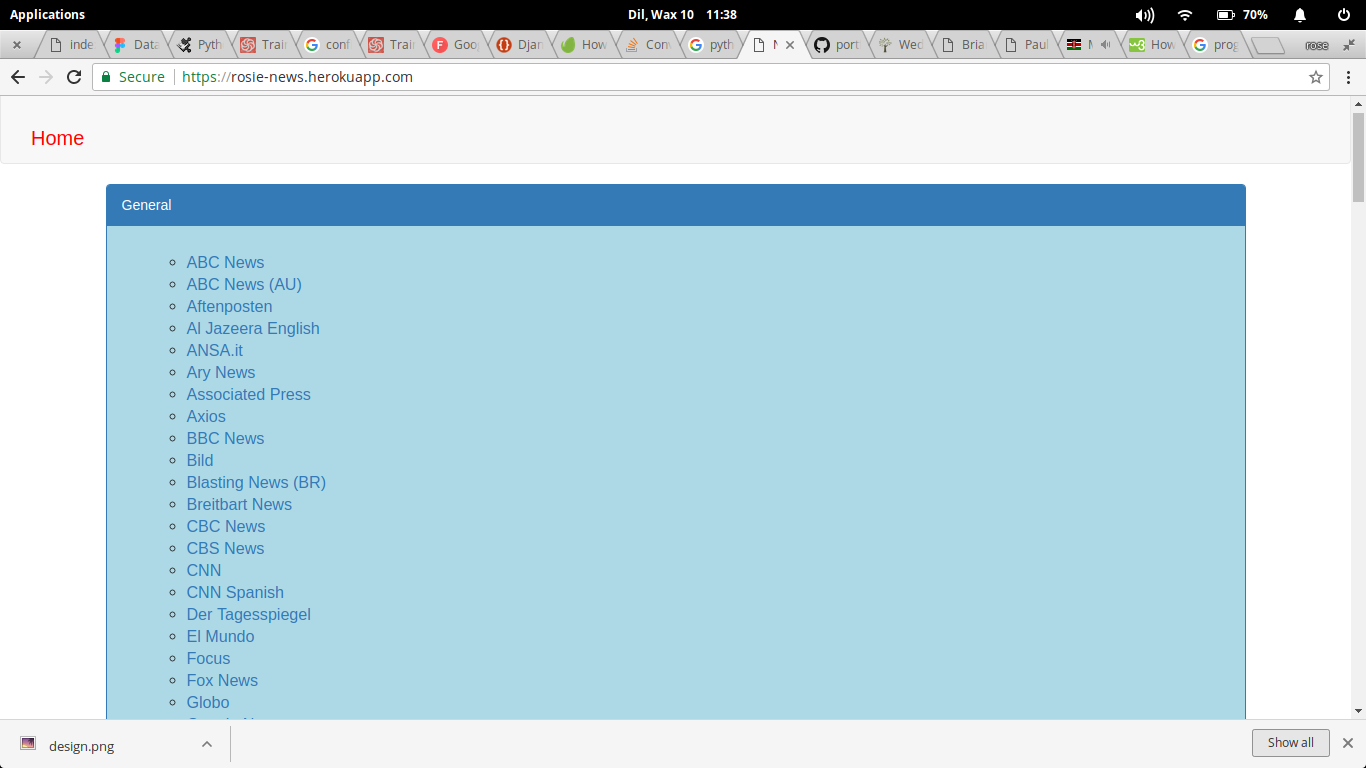Viewport: 1366px width, 768px height.
Task: Switch to the Google 'conf' tab
Action: click(x=329, y=45)
